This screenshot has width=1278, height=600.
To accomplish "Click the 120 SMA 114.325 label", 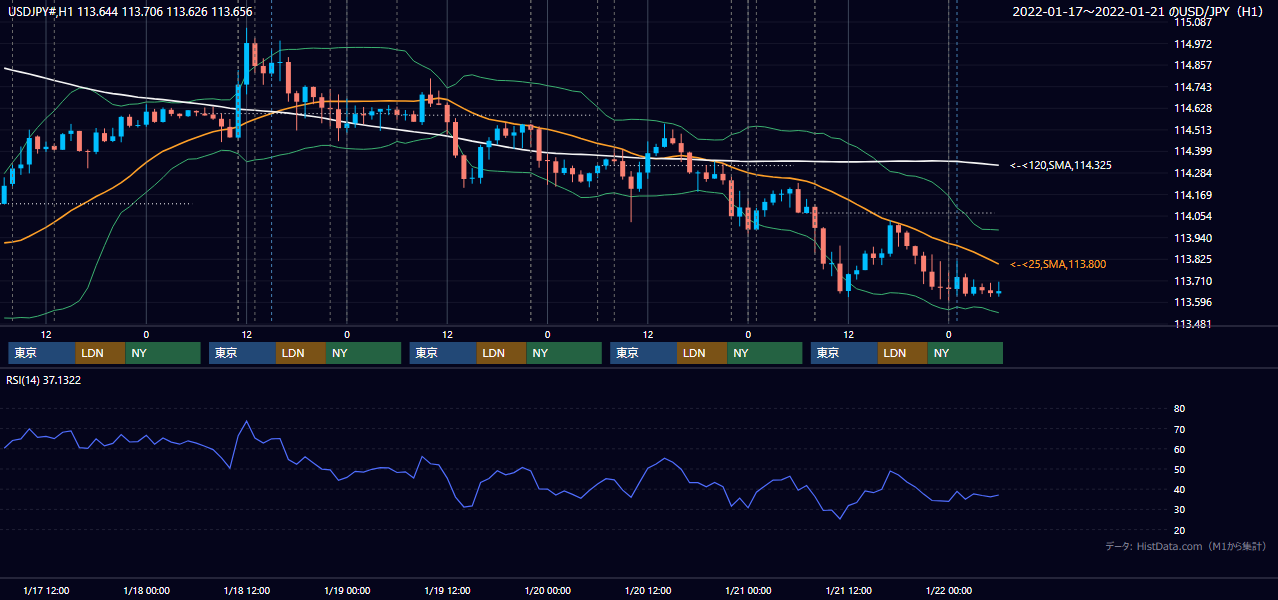I will click(x=1060, y=165).
